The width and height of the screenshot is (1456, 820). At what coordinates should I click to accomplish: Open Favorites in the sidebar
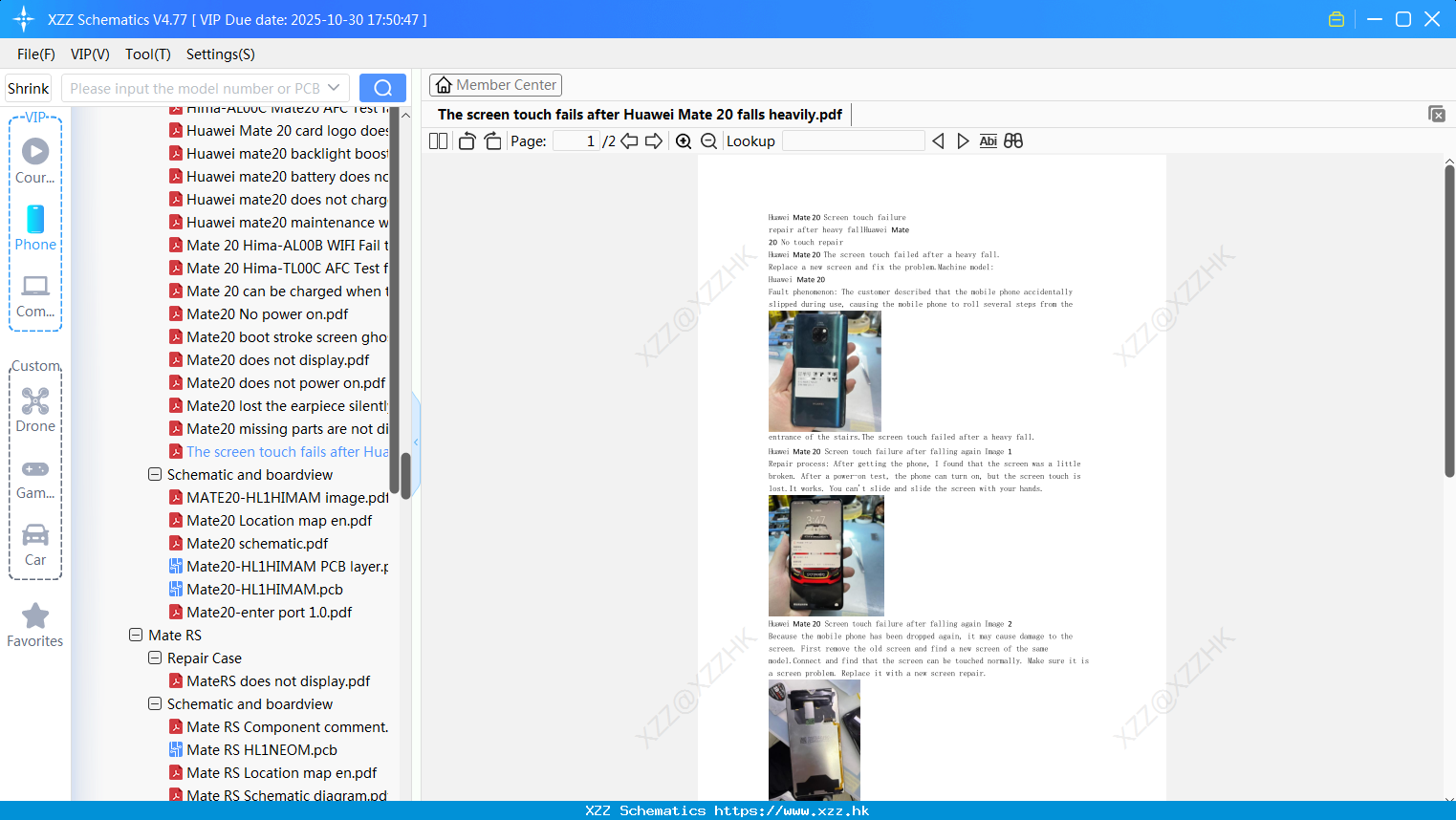(x=35, y=625)
